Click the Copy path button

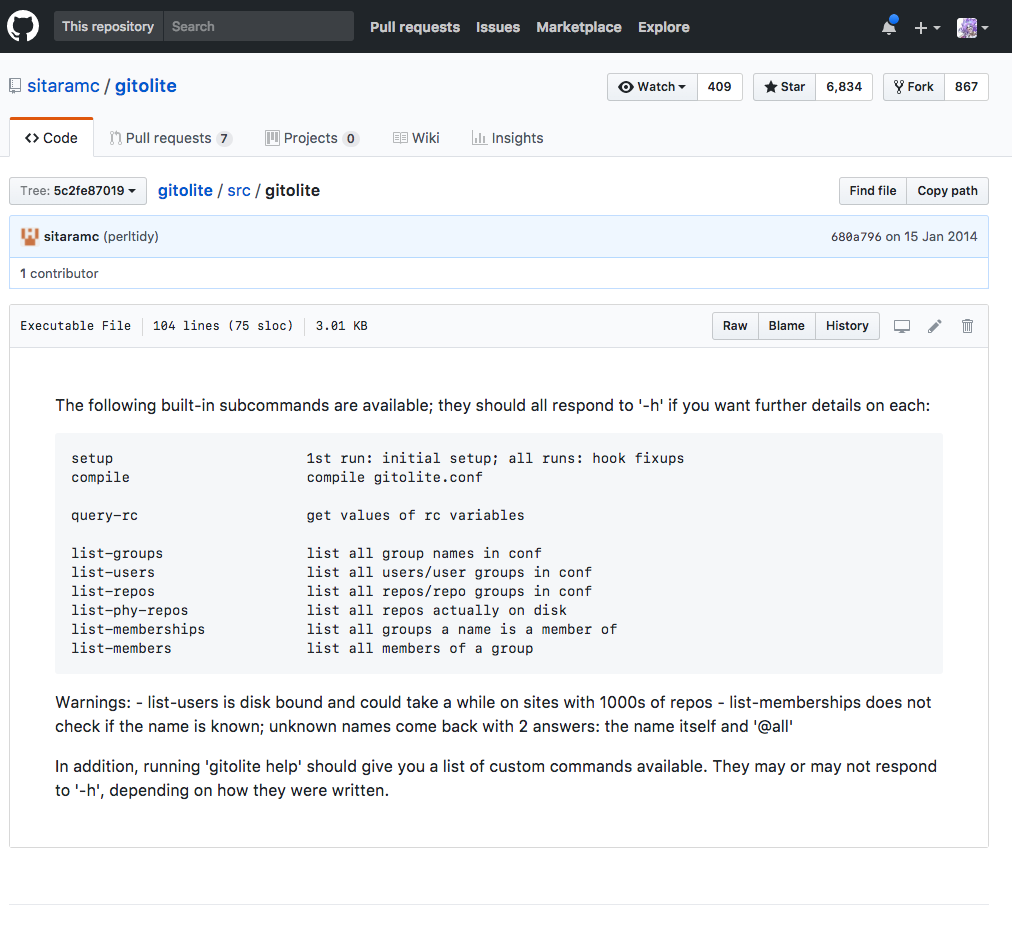(947, 190)
